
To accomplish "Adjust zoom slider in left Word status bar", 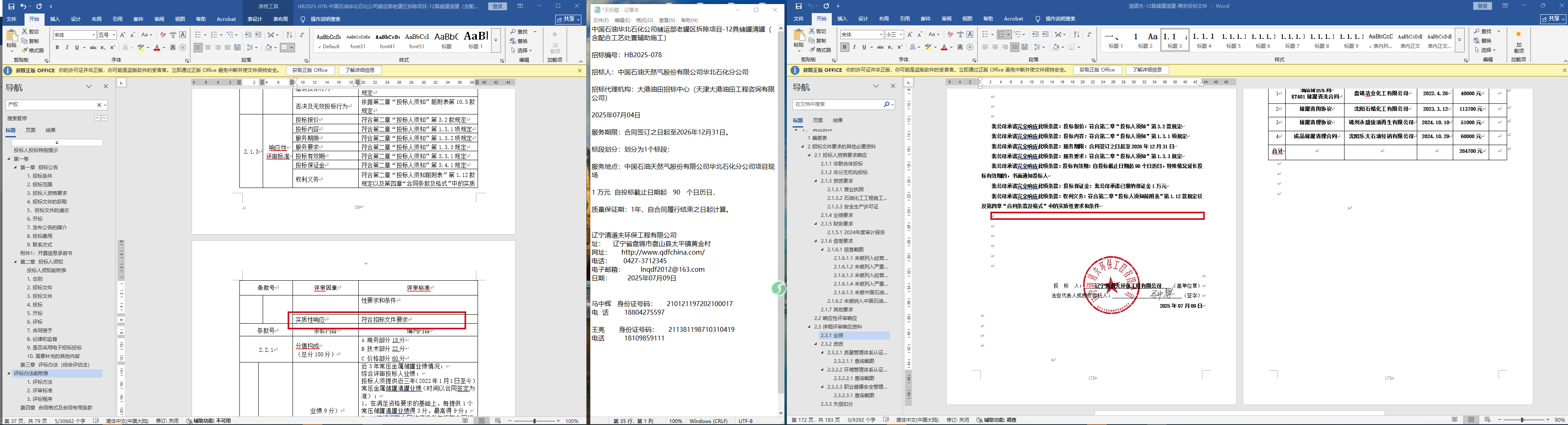I will (534, 421).
